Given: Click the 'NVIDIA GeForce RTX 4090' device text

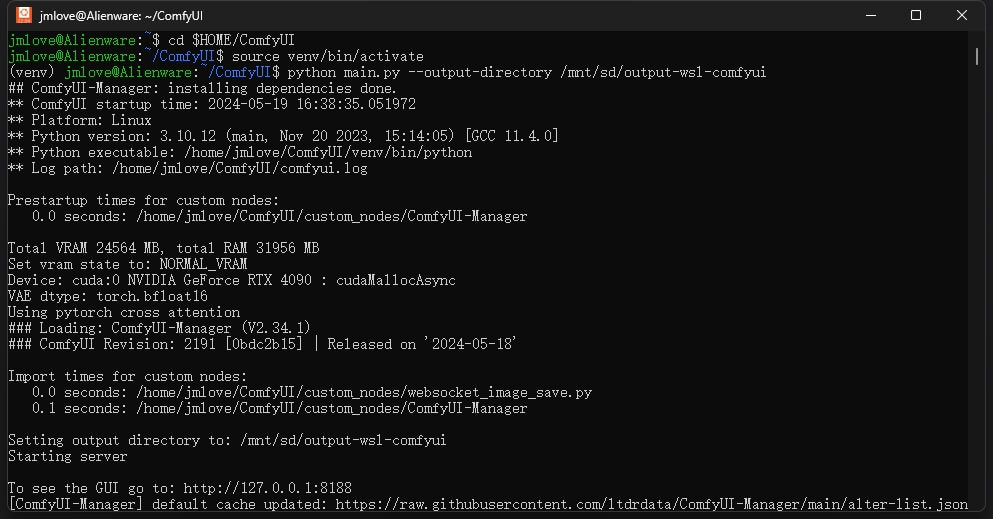Looking at the screenshot, I should (219, 280).
